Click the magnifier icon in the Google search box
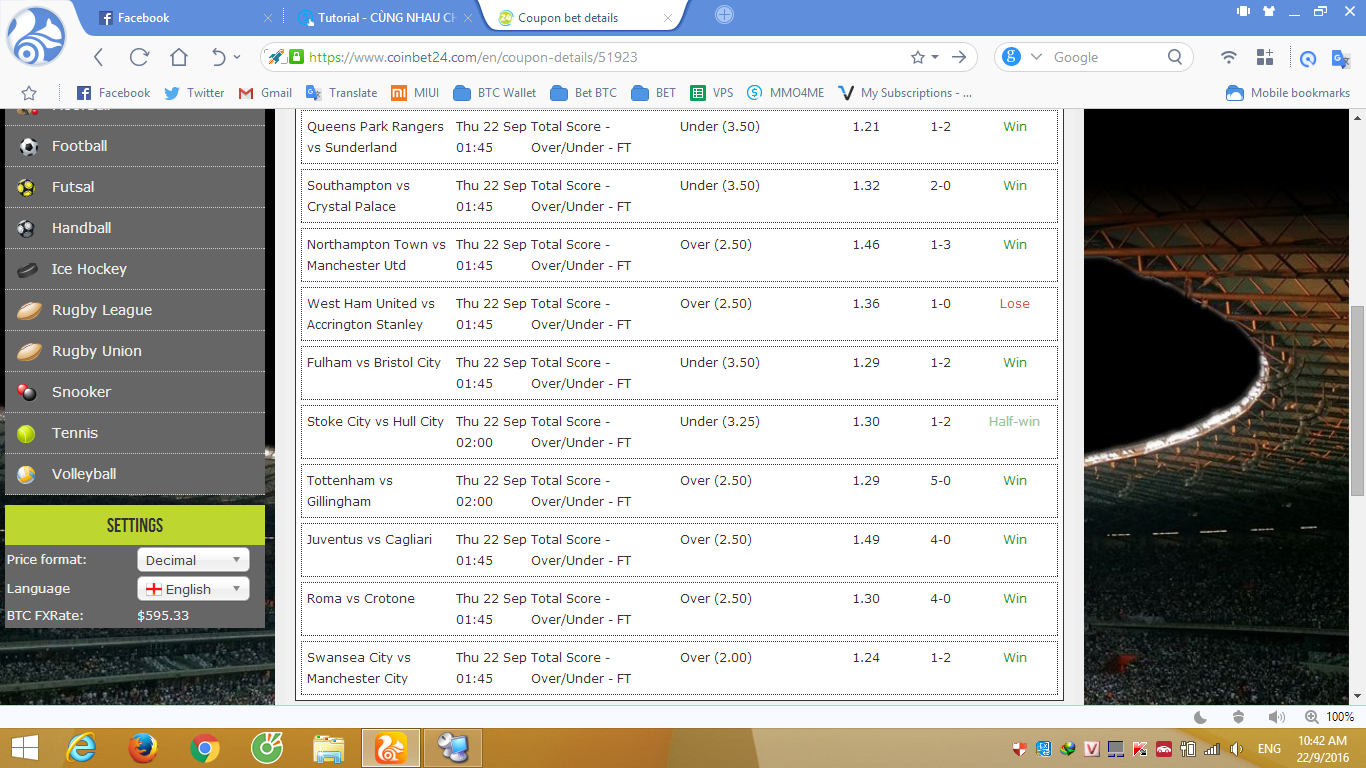The width and height of the screenshot is (1366, 768). (x=1175, y=57)
